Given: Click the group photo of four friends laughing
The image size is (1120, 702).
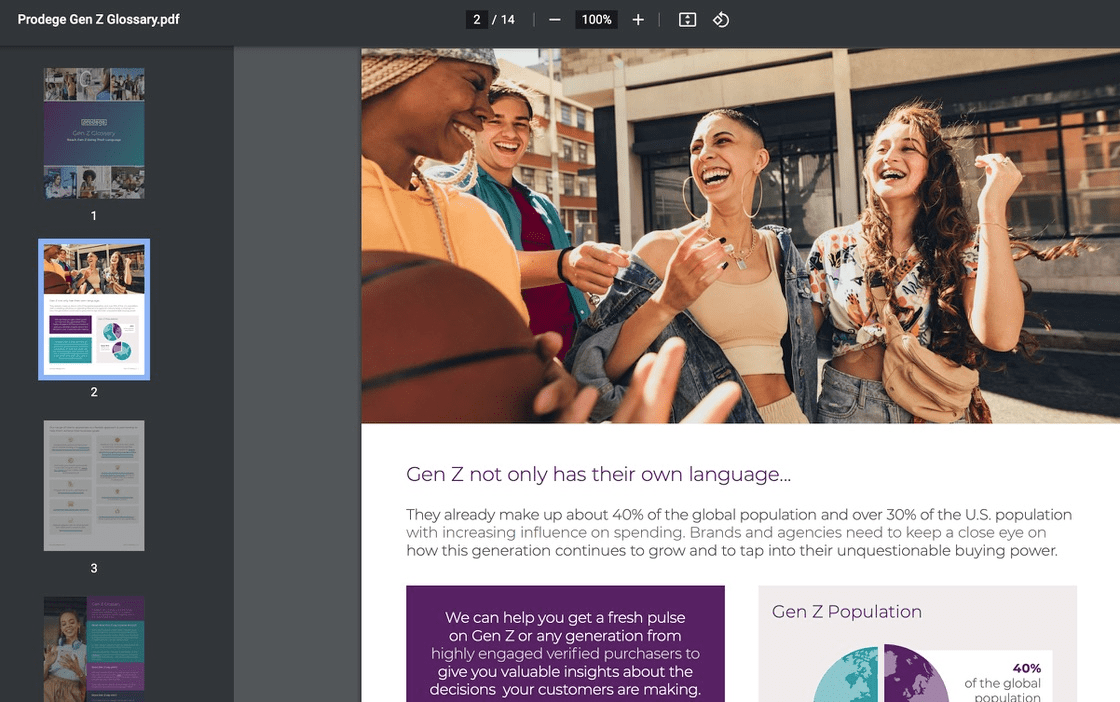Looking at the screenshot, I should tap(741, 236).
